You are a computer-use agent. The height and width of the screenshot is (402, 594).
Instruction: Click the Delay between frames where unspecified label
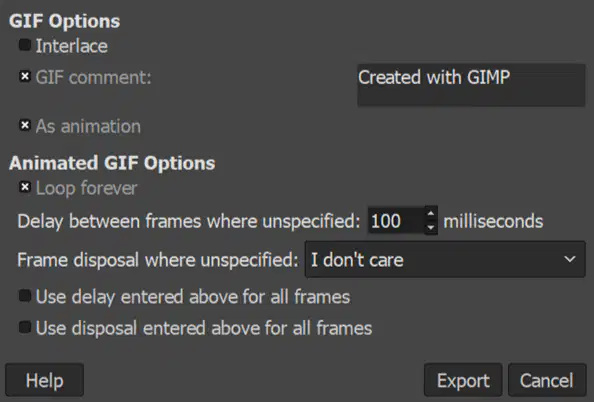(189, 222)
